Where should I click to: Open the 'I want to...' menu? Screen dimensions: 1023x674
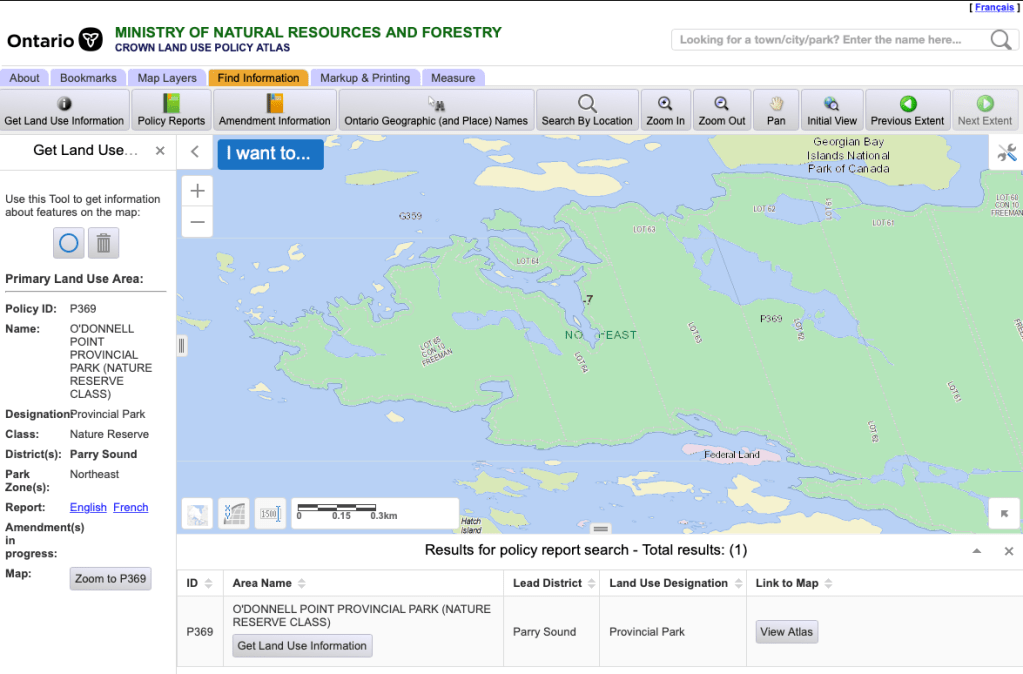pyautogui.click(x=270, y=154)
